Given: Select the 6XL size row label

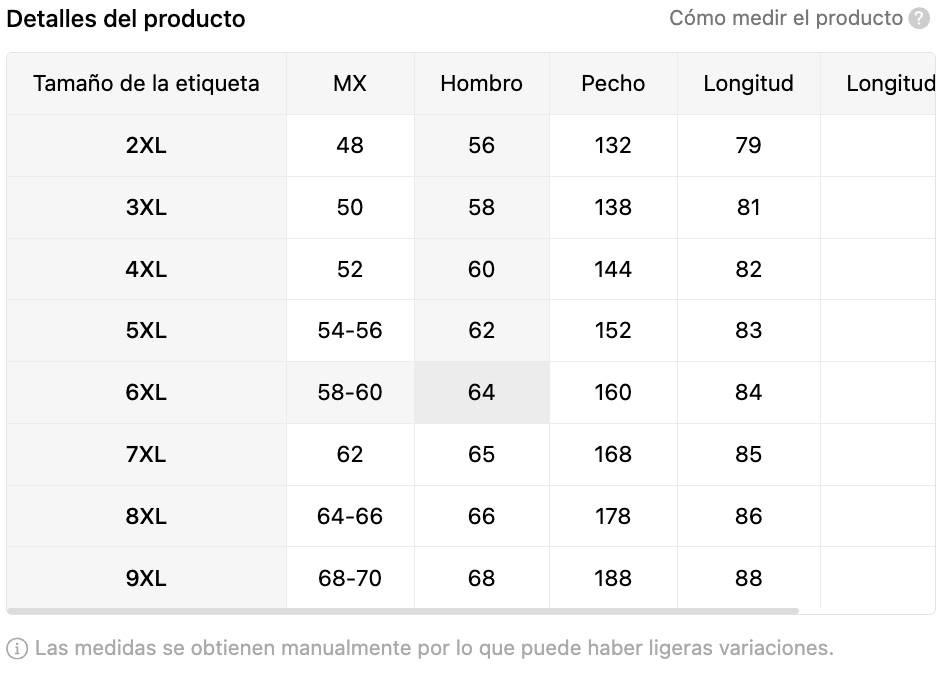Looking at the screenshot, I should 146,392.
